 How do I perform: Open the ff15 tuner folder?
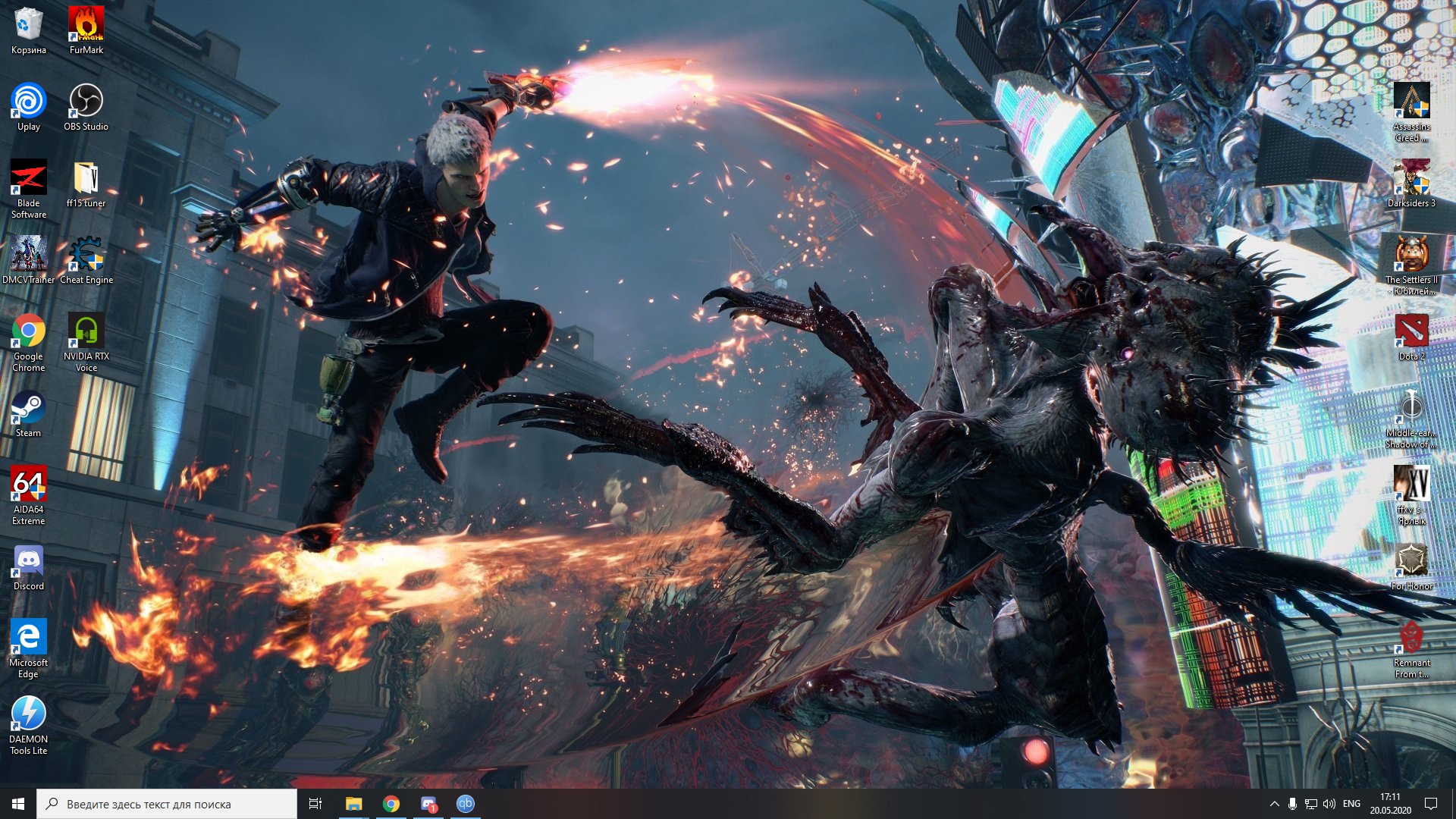pyautogui.click(x=86, y=182)
